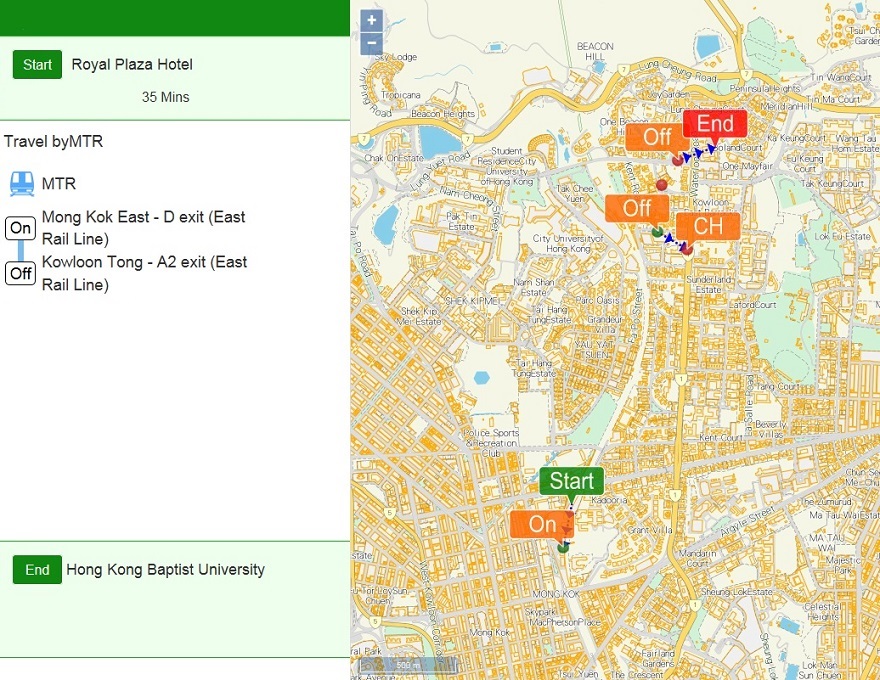
Task: Click Kowloon Tong - A2 exit station text
Action: click(144, 273)
